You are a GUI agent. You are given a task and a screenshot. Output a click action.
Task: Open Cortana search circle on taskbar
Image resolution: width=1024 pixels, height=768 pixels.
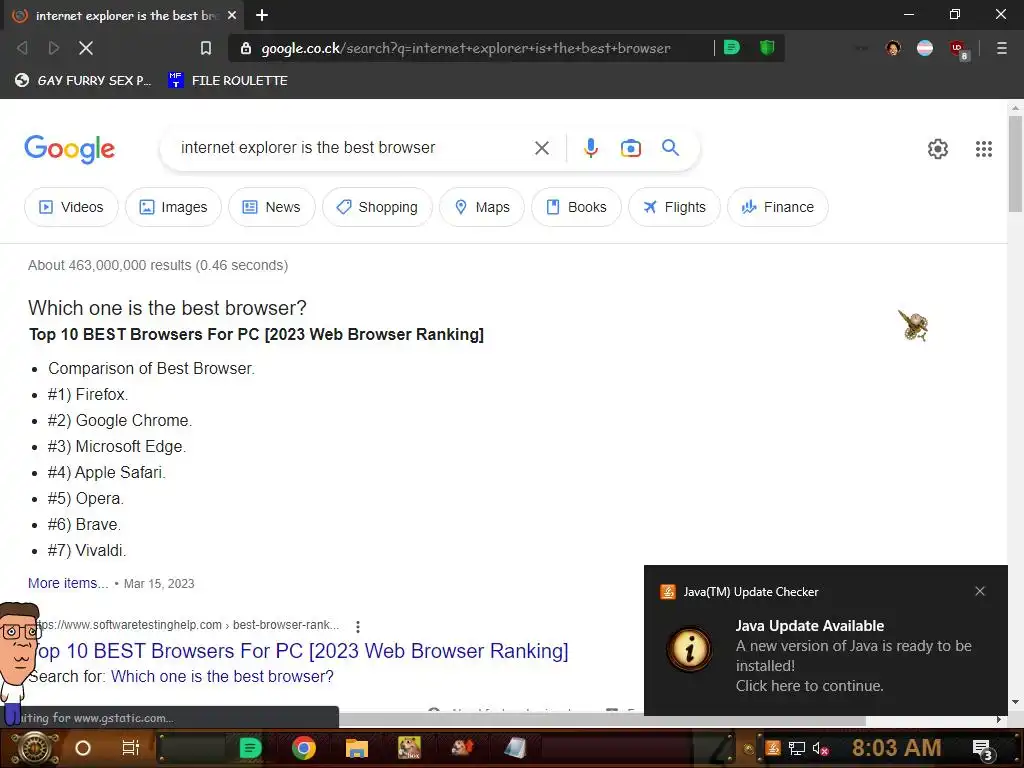pos(83,748)
